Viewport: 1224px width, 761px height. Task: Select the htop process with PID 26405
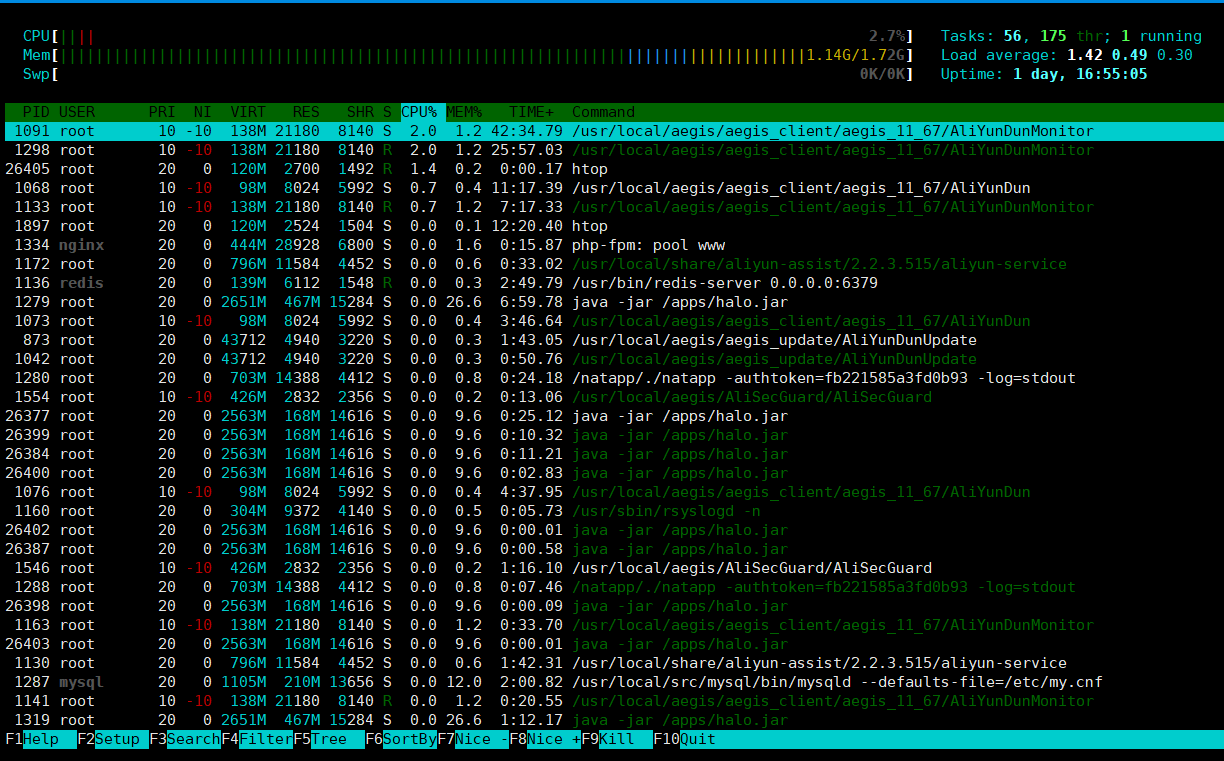pyautogui.click(x=612, y=169)
